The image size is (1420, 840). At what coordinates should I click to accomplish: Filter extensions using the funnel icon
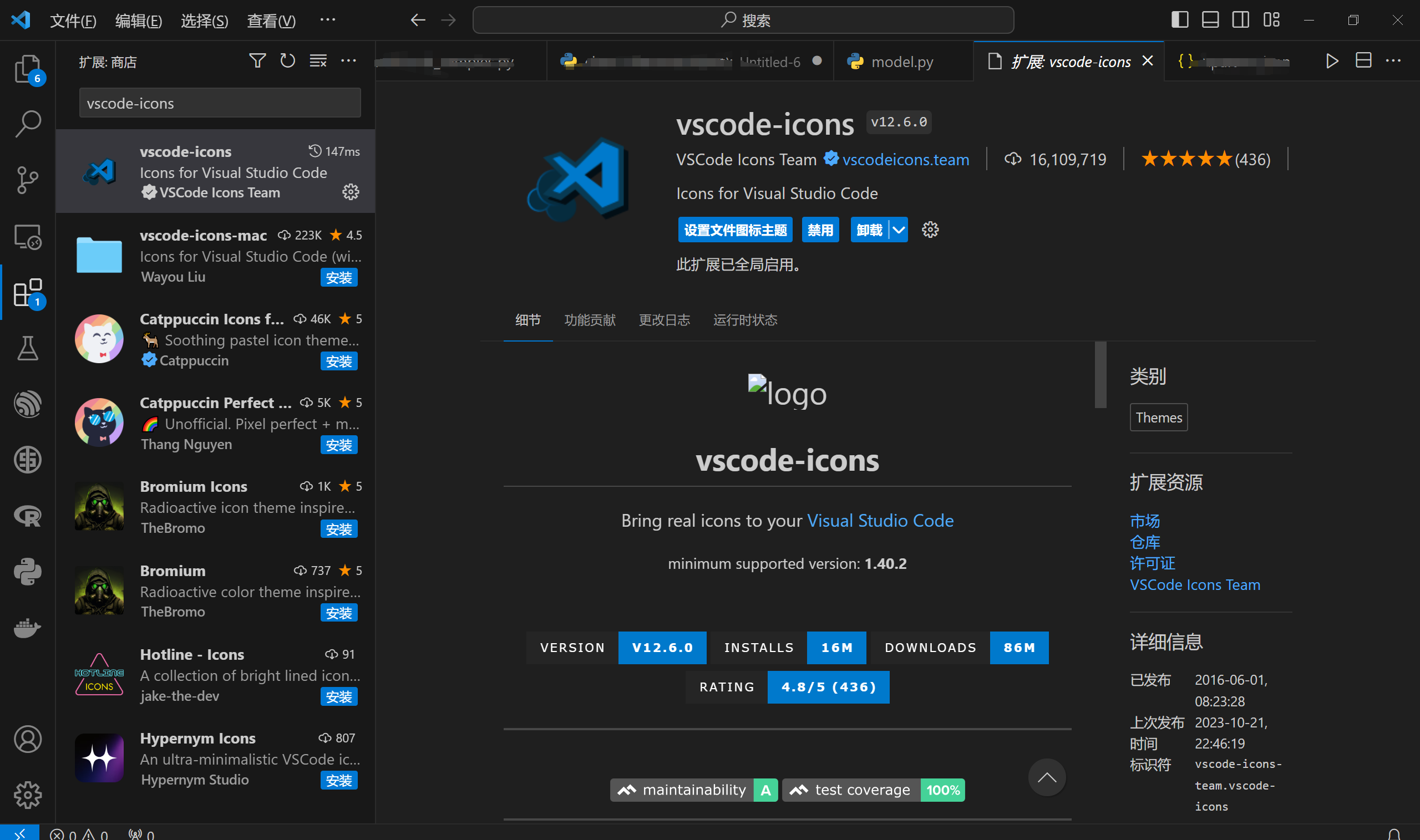(x=257, y=60)
